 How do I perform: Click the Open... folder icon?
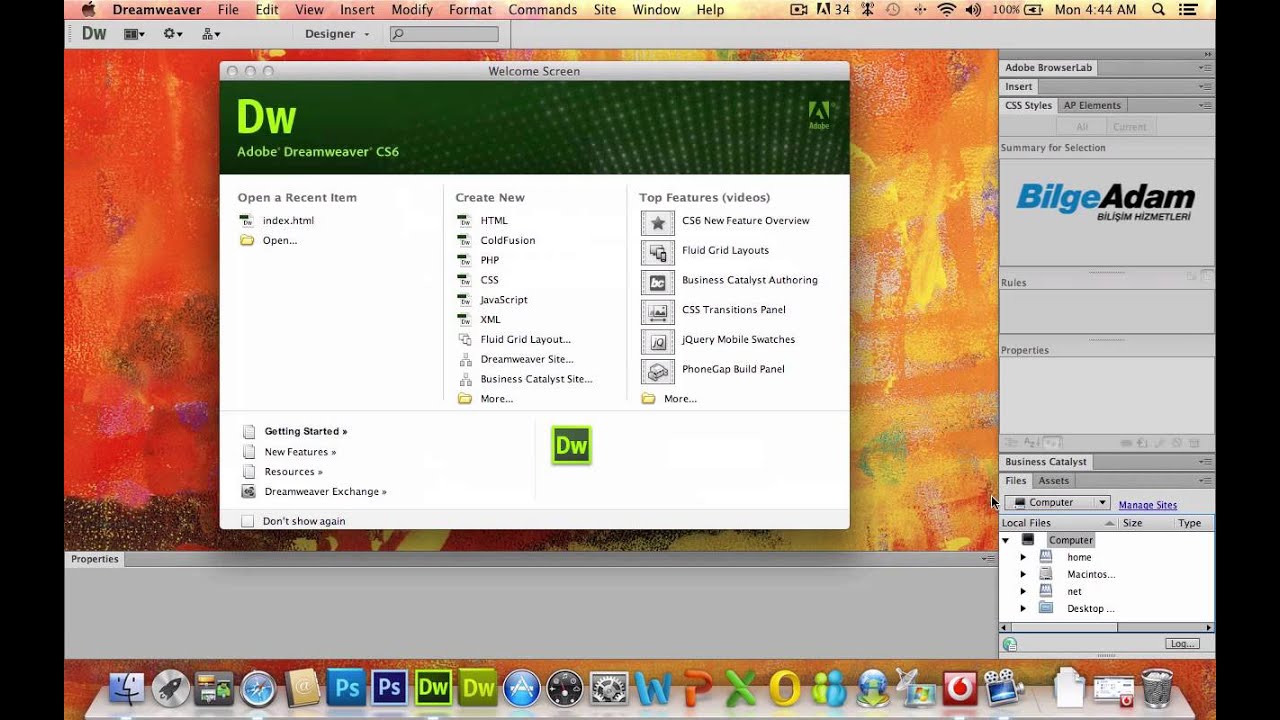(247, 240)
